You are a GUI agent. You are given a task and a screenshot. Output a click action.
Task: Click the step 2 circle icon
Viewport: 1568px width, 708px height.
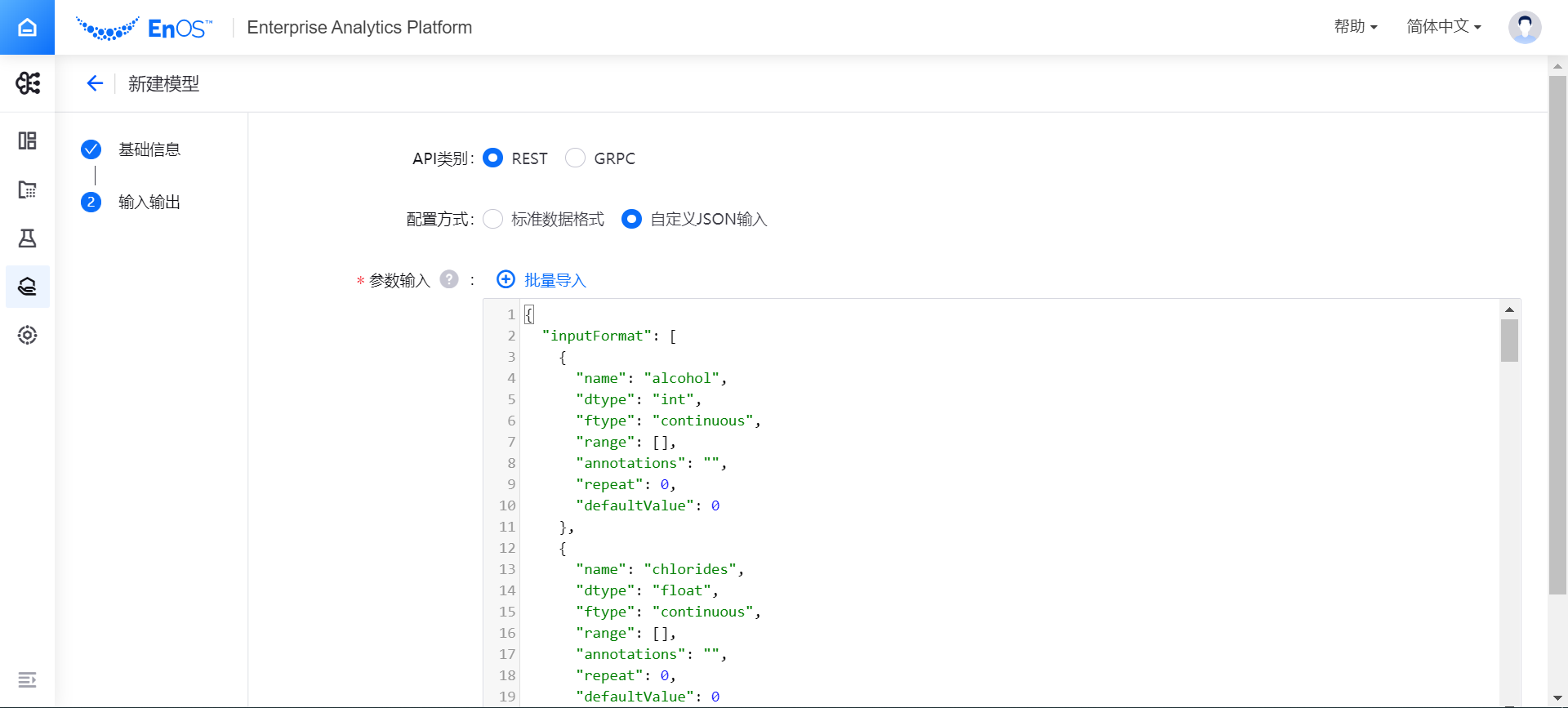tap(91, 202)
